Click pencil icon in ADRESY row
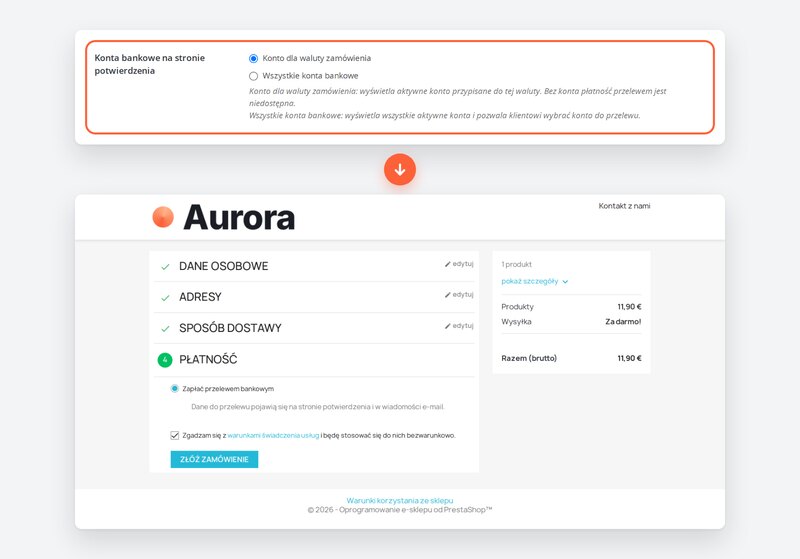The image size is (800, 559). (447, 295)
